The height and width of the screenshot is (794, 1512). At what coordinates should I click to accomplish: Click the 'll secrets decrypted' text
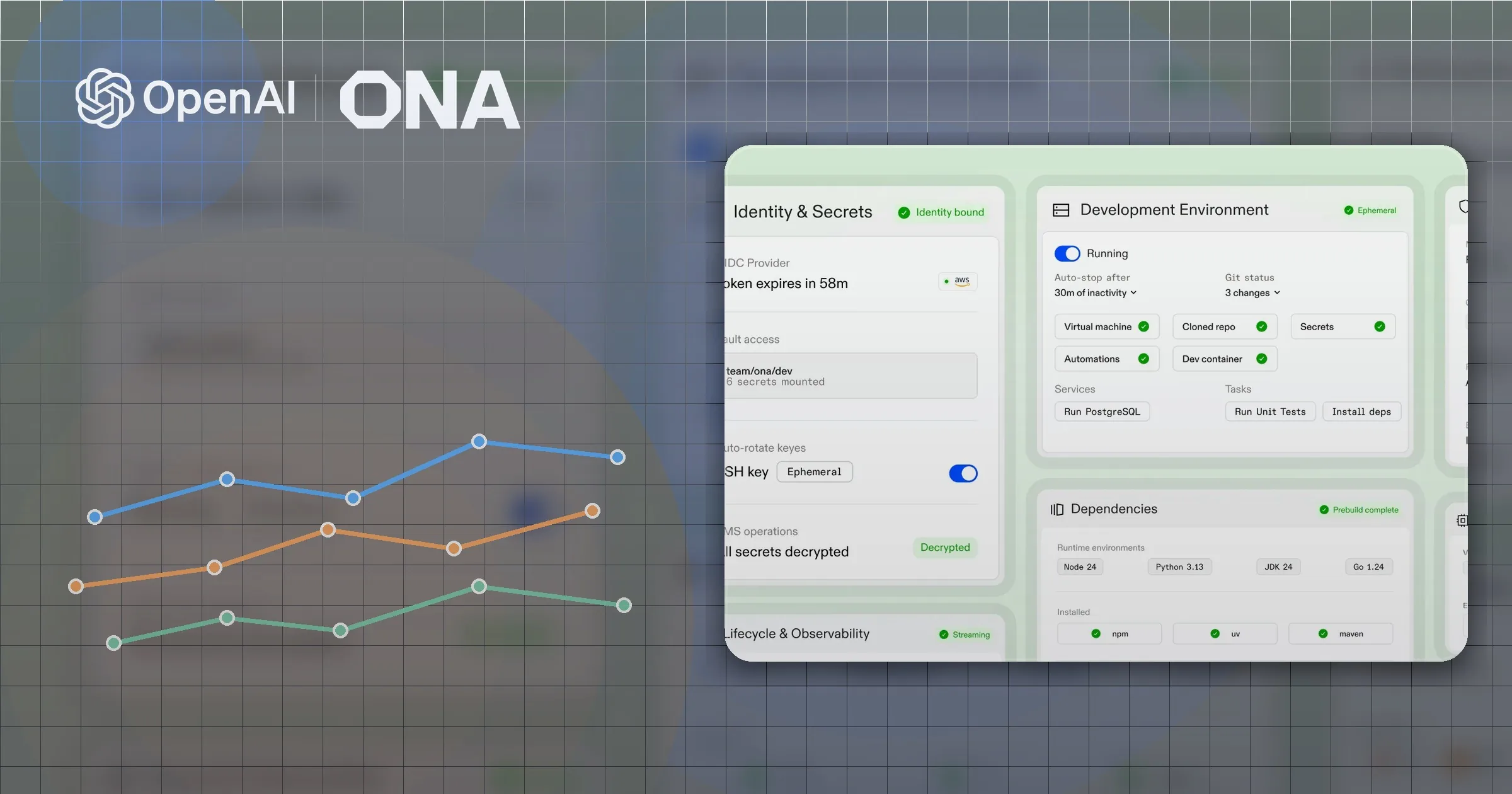click(x=787, y=551)
